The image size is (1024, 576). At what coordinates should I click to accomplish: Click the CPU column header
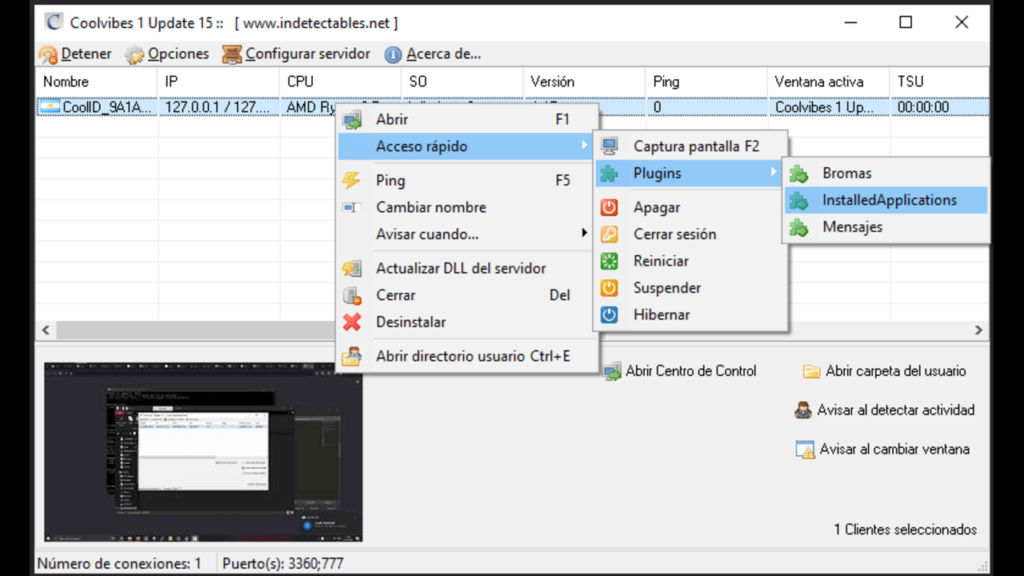click(340, 82)
